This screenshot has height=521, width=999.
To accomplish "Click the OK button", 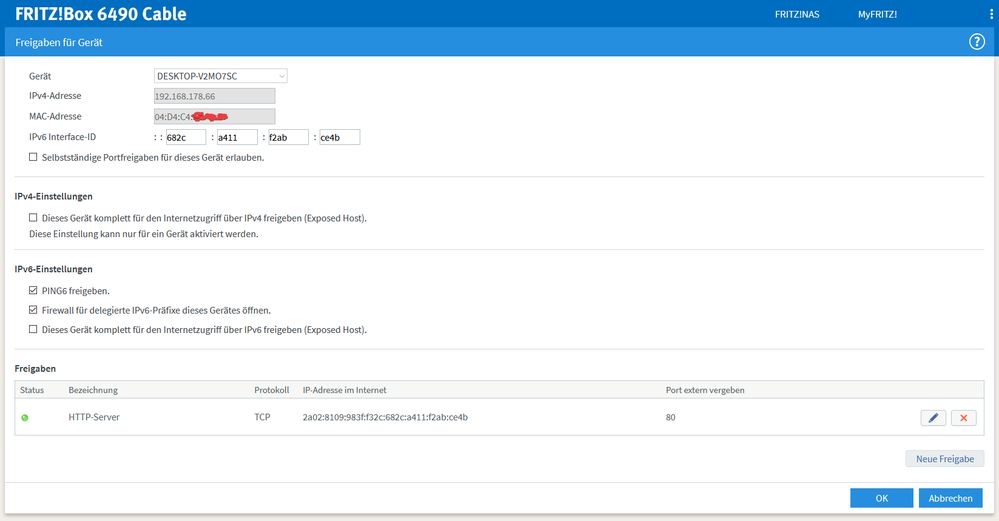I will pos(881,498).
